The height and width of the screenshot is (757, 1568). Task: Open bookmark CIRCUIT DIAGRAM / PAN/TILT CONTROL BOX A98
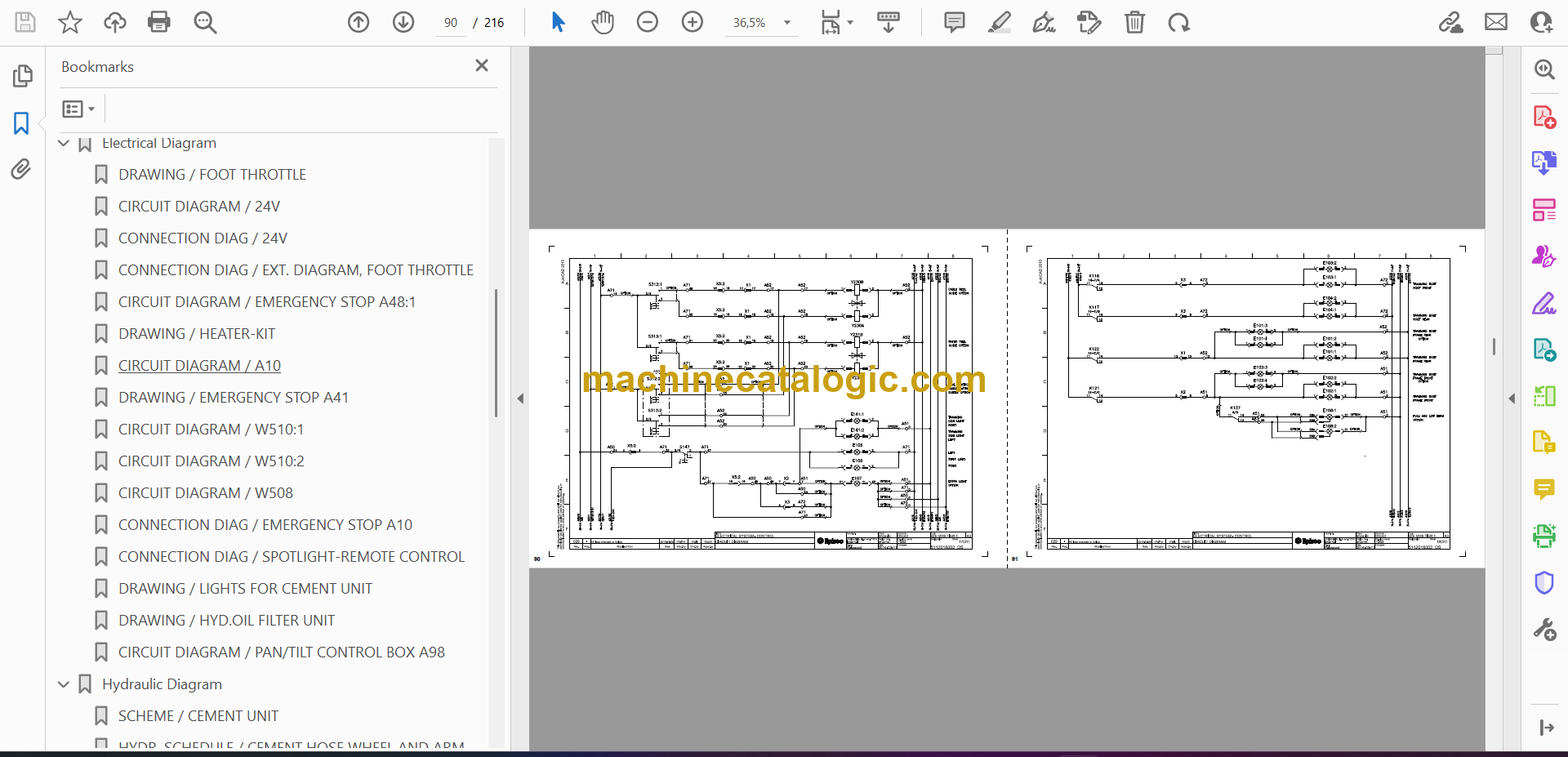[282, 652]
